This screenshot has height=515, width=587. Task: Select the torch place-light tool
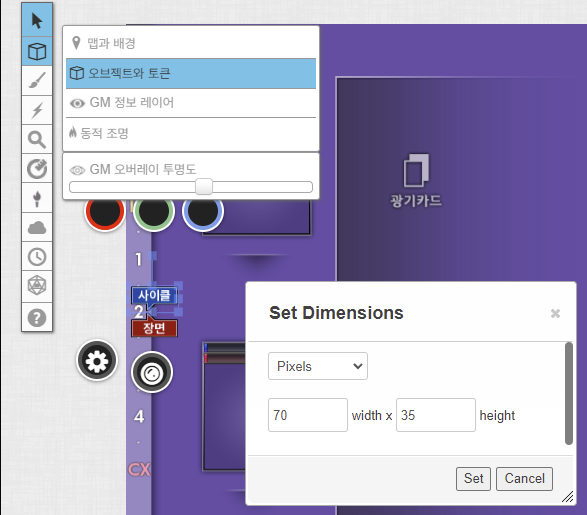click(37, 198)
